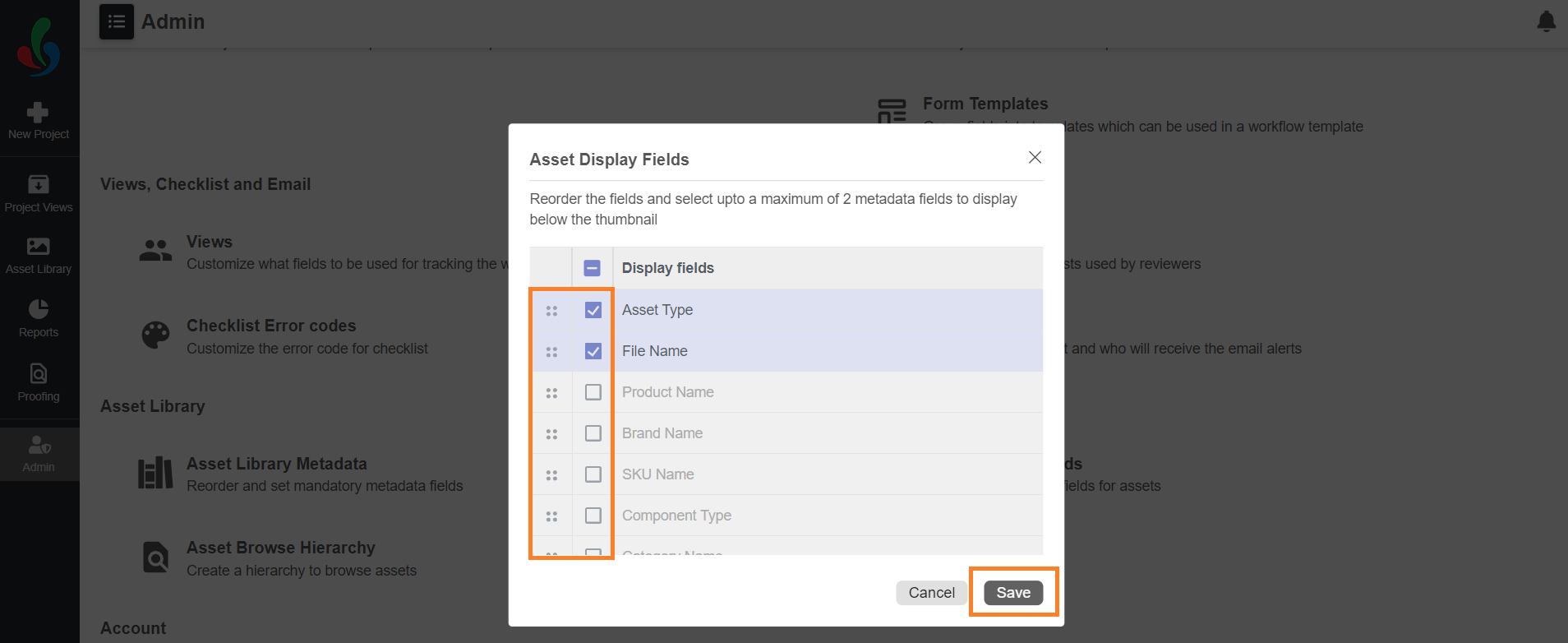Grab the drag handle for Component Type
Image resolution: width=1568 pixels, height=643 pixels.
[551, 516]
